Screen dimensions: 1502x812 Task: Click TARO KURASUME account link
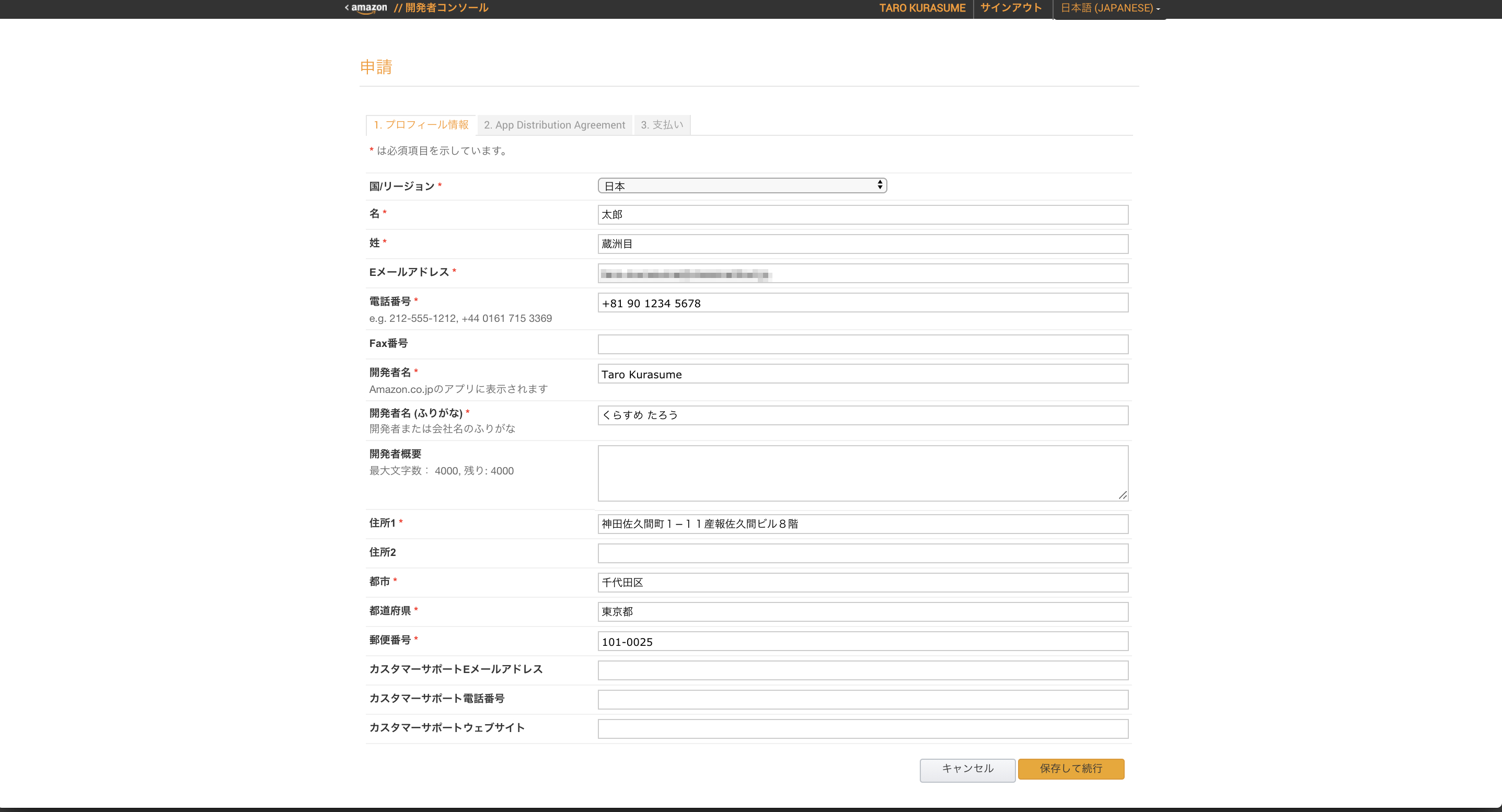(x=922, y=8)
